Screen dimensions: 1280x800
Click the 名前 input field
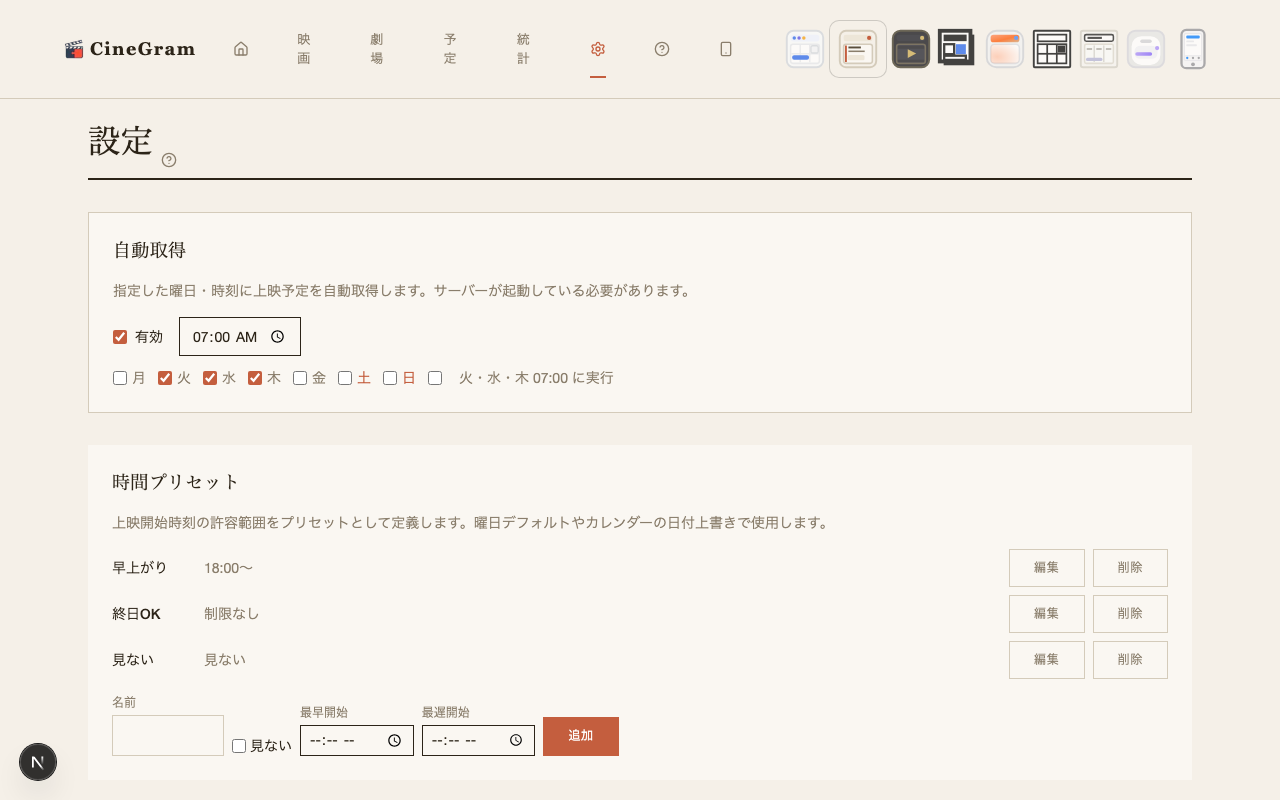pos(167,735)
